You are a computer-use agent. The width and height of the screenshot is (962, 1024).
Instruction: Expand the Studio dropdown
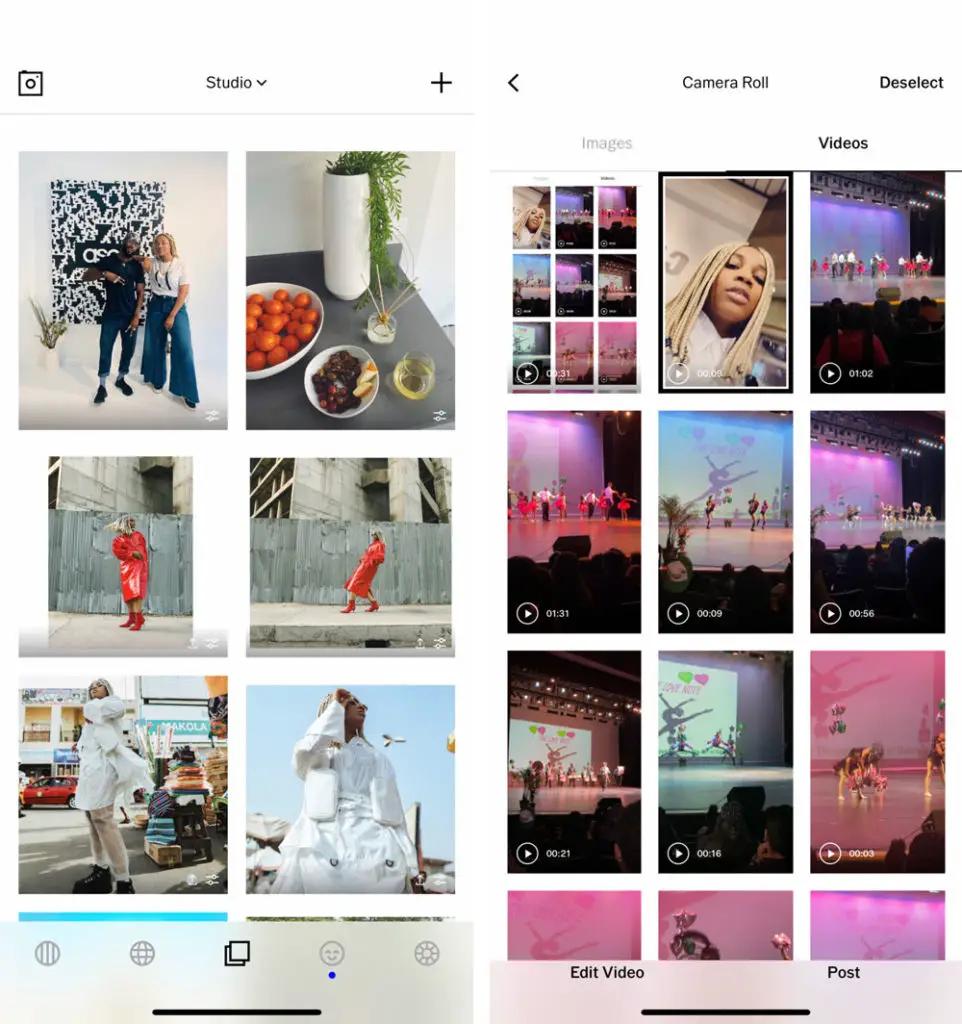(236, 83)
